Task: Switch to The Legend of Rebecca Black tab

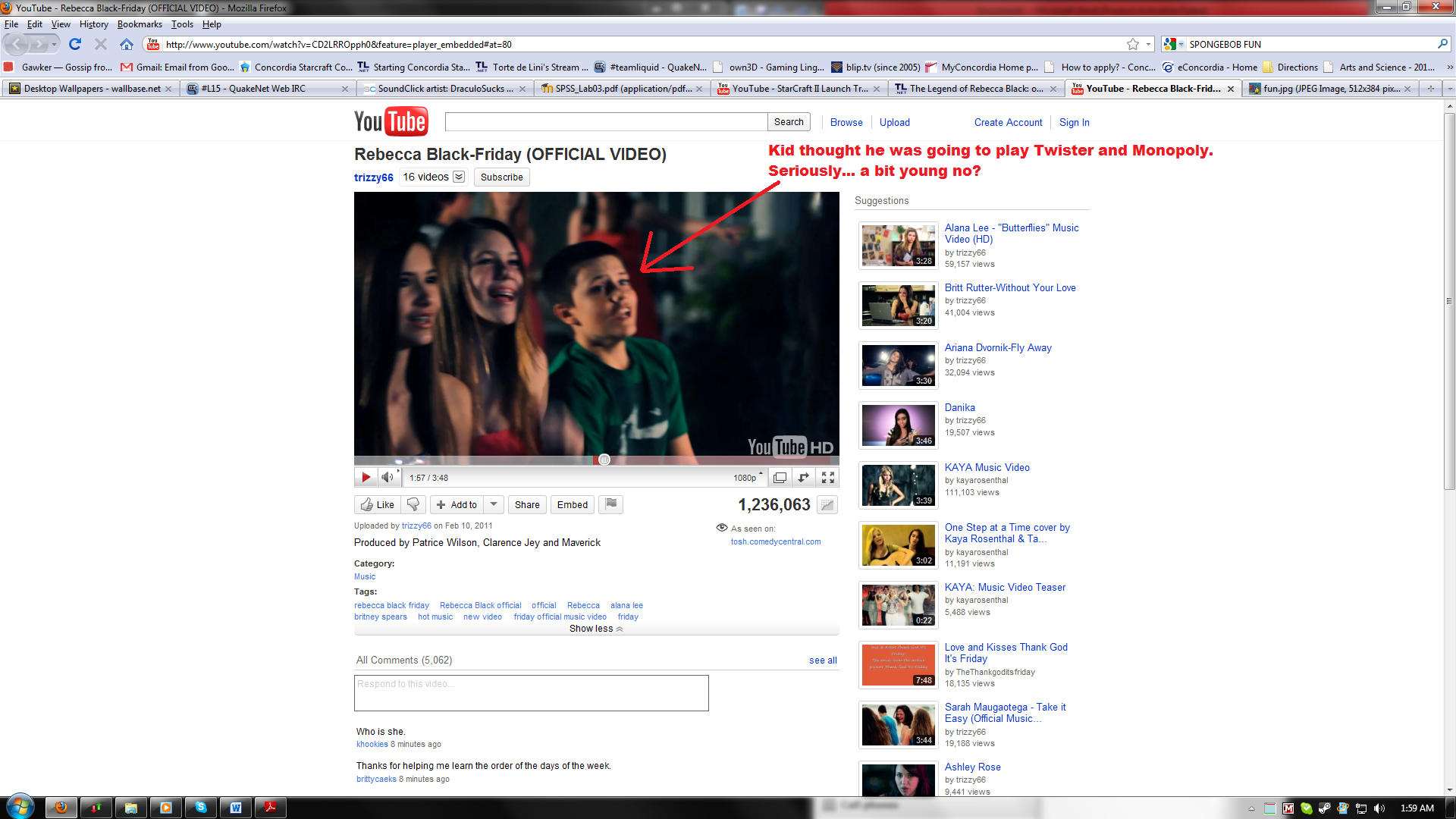Action: pos(976,89)
